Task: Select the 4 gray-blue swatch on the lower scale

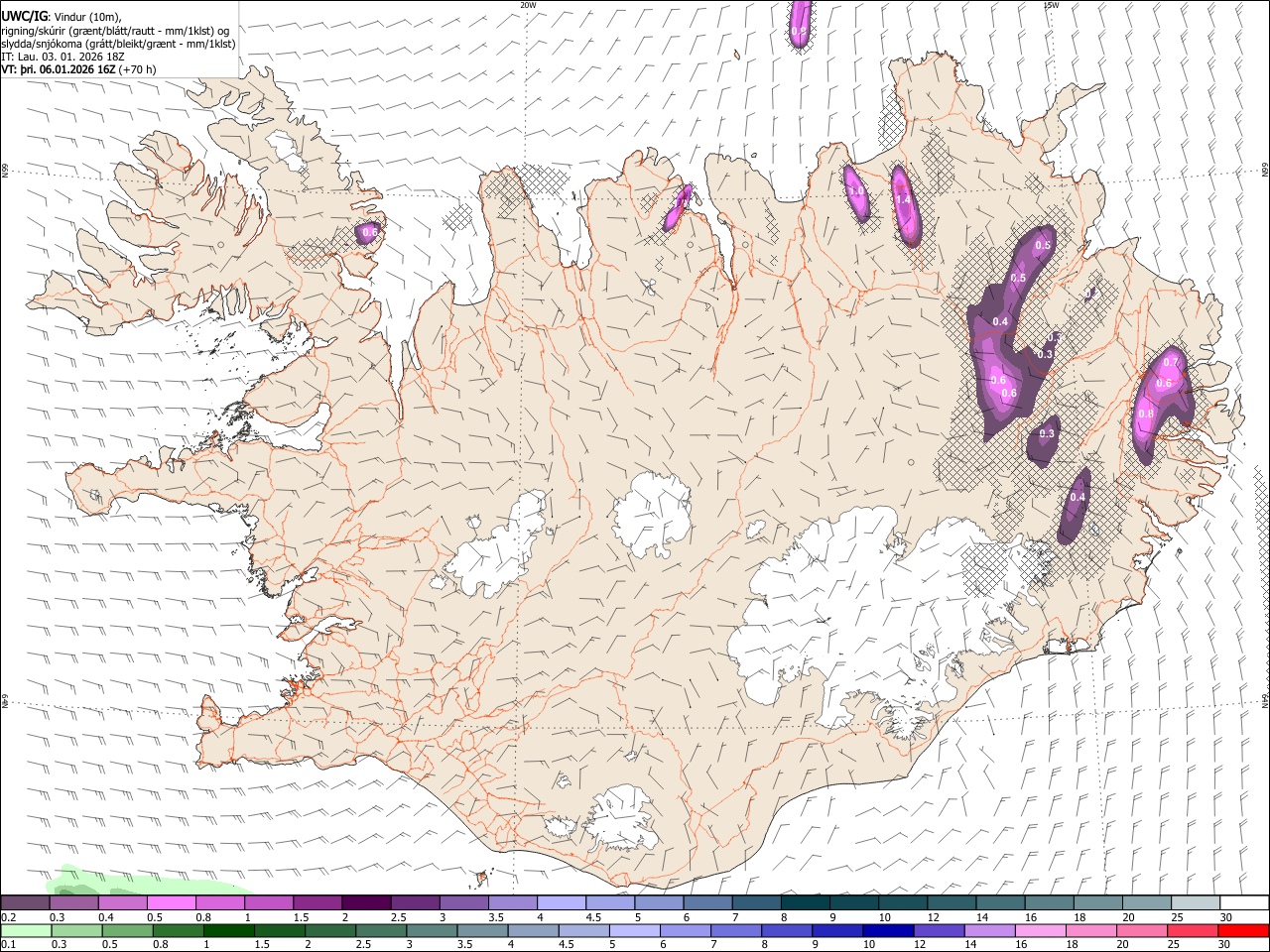Action: (x=533, y=930)
